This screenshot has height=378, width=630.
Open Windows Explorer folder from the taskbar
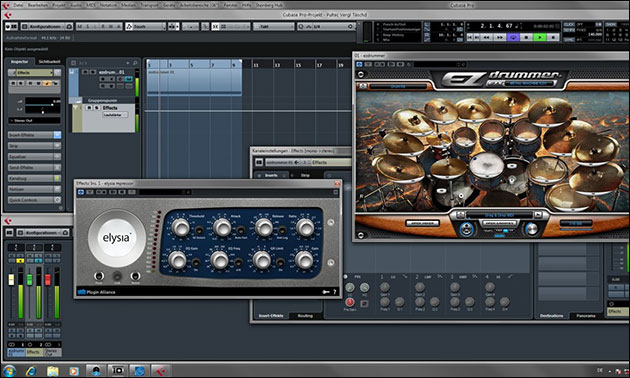53,371
